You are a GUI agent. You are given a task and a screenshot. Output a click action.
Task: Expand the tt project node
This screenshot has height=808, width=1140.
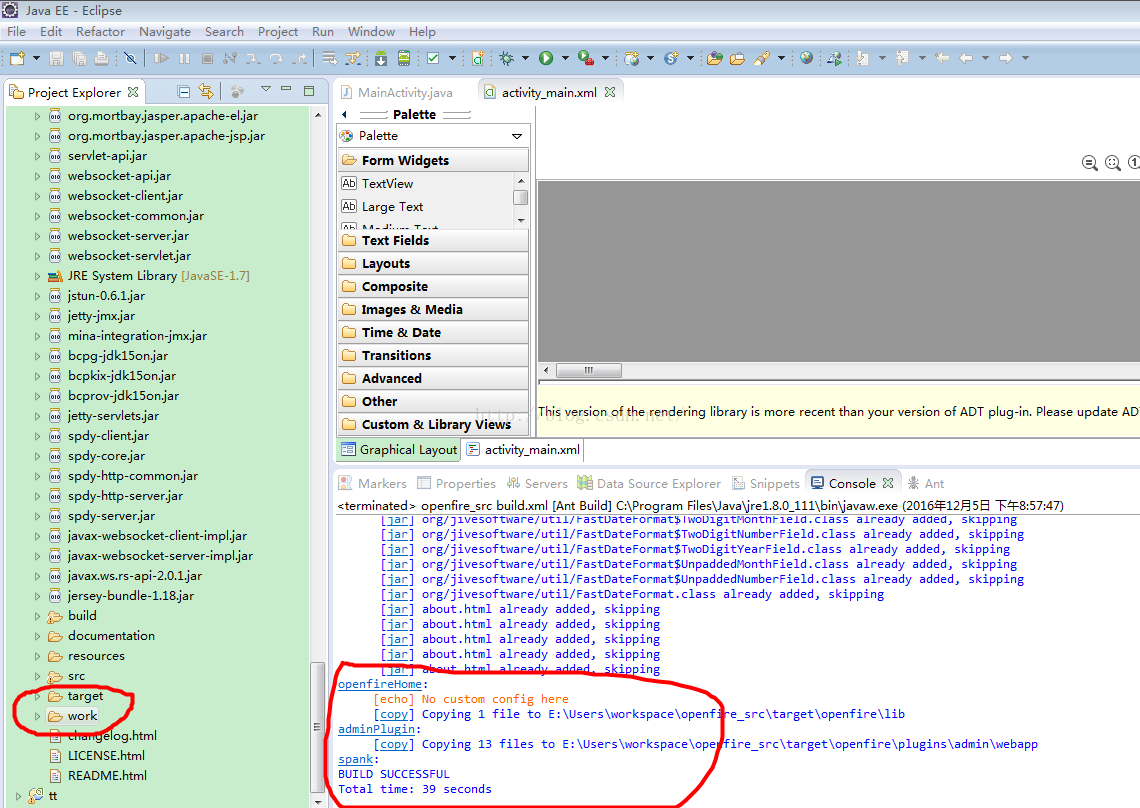click(18, 796)
